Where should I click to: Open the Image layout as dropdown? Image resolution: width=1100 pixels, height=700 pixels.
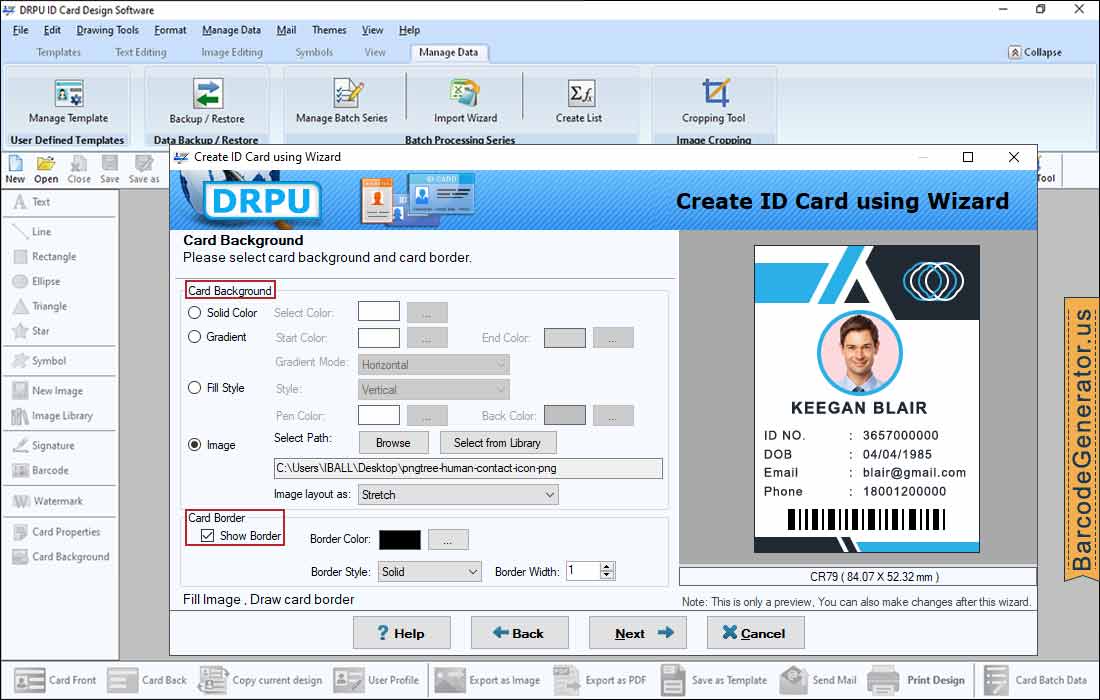click(x=458, y=494)
